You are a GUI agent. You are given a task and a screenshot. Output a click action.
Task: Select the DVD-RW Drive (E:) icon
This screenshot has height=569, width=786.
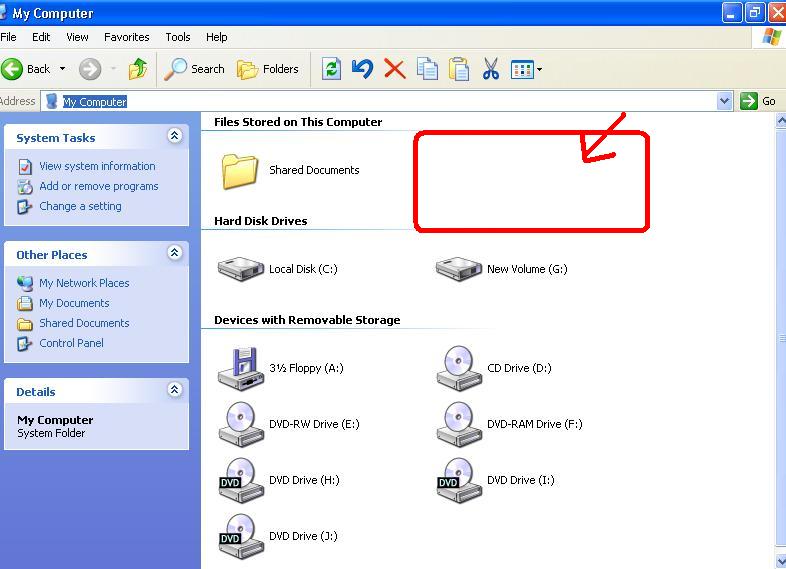click(x=241, y=425)
